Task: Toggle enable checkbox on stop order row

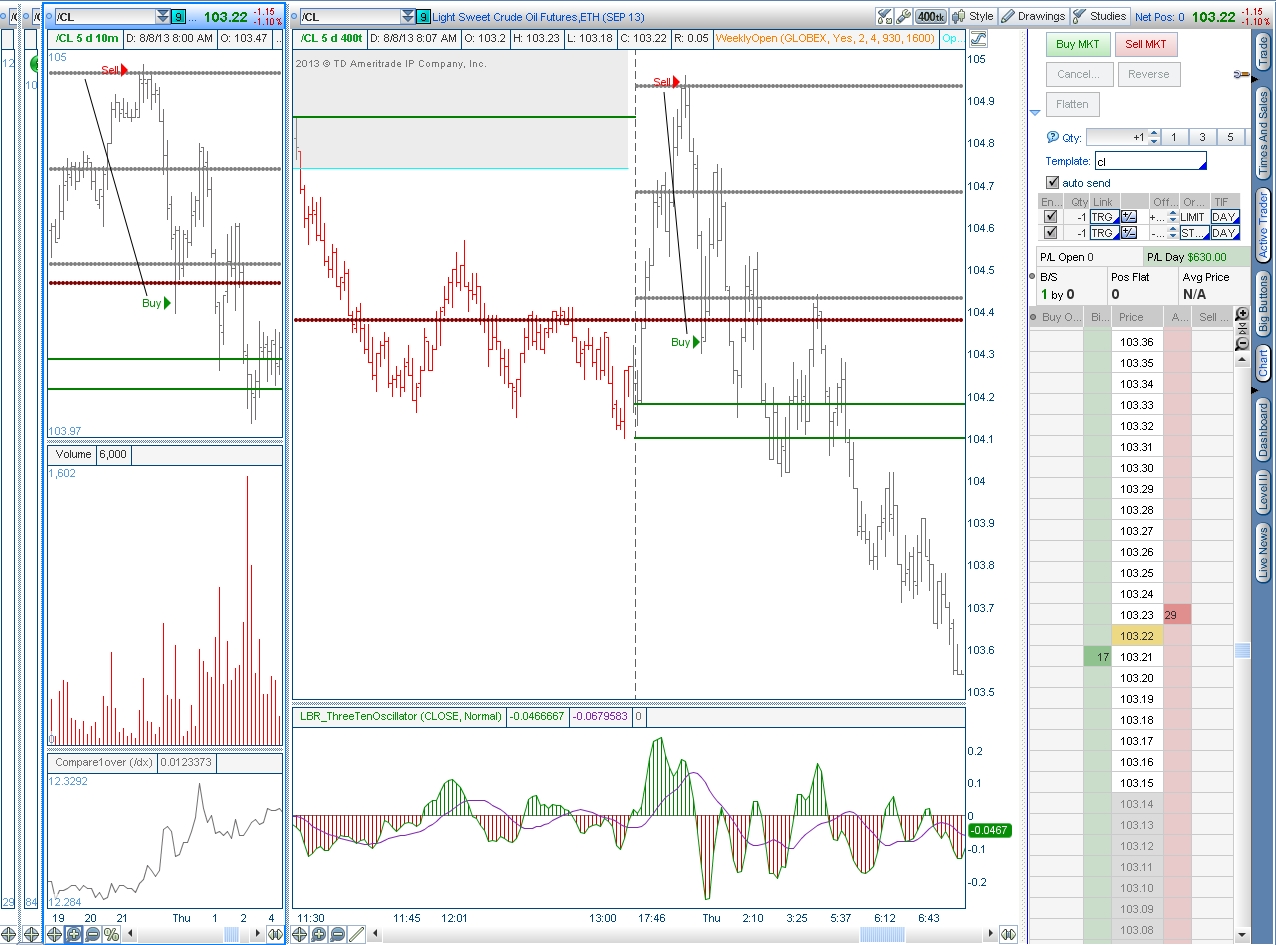Action: tap(1050, 233)
